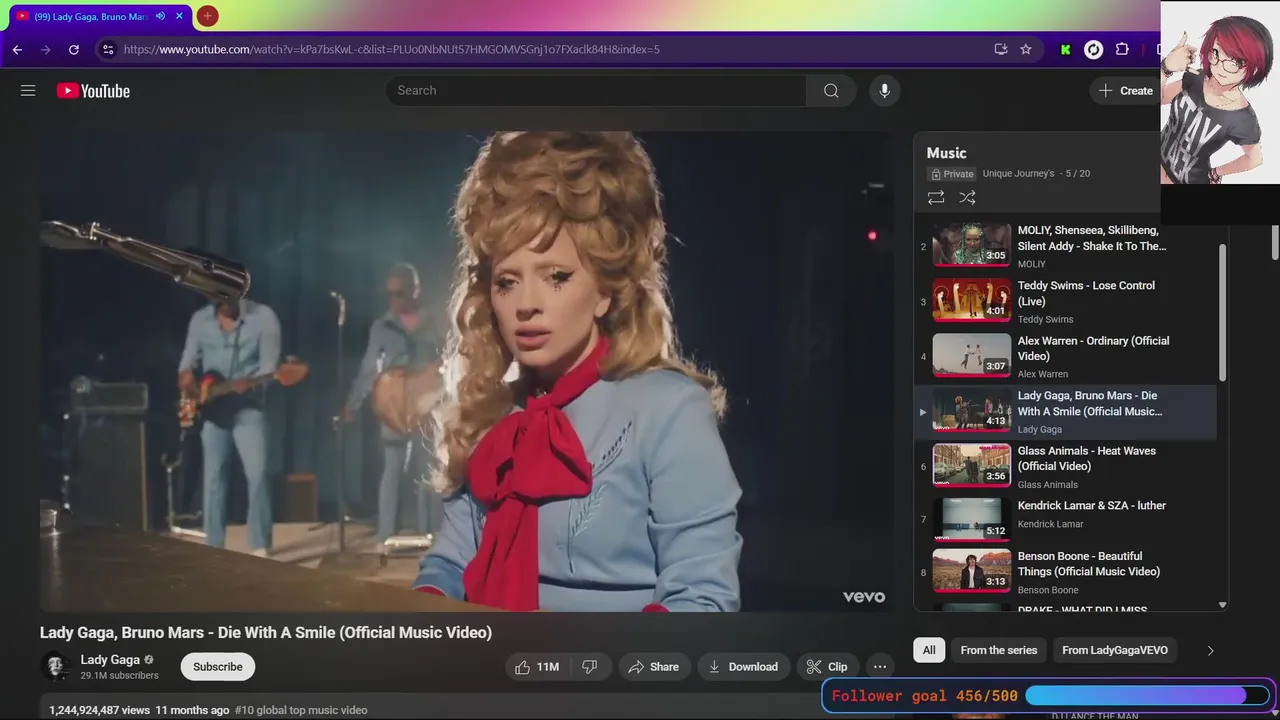
Task: Show more chips with right chevron
Action: [x=1210, y=650]
